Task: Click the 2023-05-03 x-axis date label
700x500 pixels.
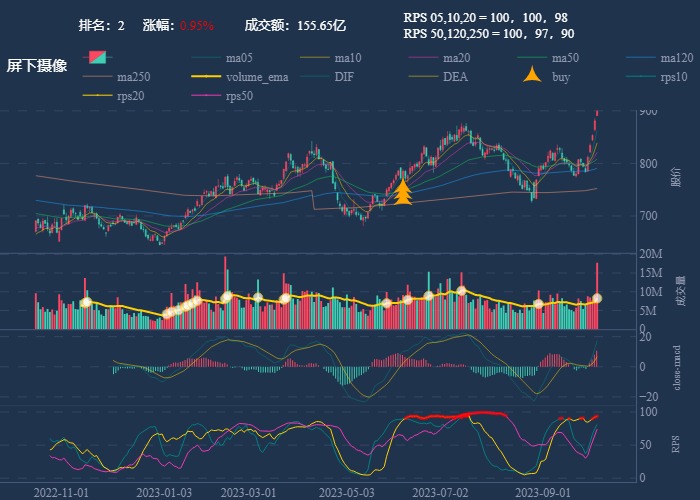Action: click(x=346, y=492)
